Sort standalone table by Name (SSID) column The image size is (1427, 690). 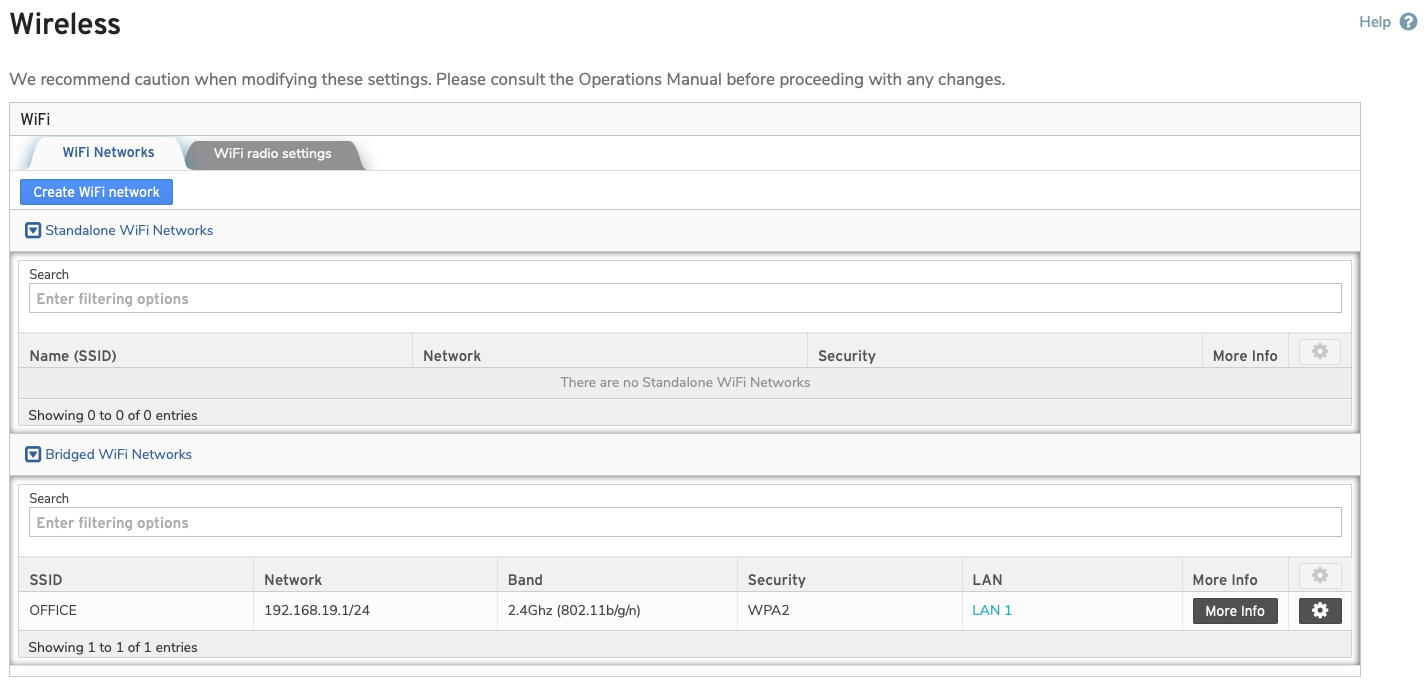[x=73, y=356]
